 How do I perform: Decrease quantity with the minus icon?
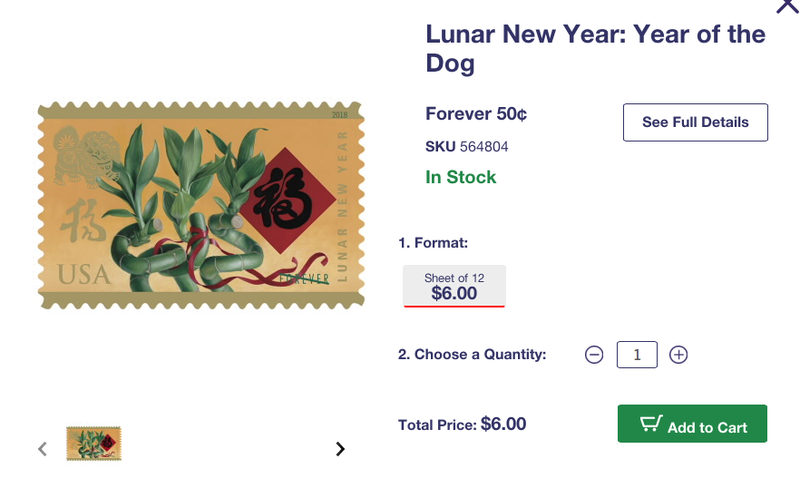pyautogui.click(x=594, y=355)
